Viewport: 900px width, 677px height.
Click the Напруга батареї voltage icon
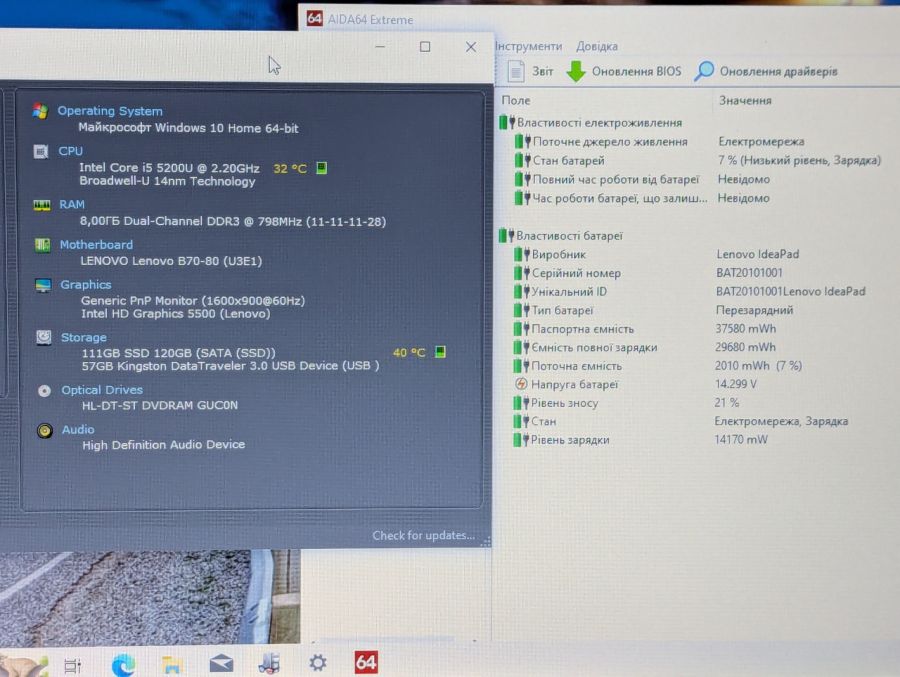[521, 384]
